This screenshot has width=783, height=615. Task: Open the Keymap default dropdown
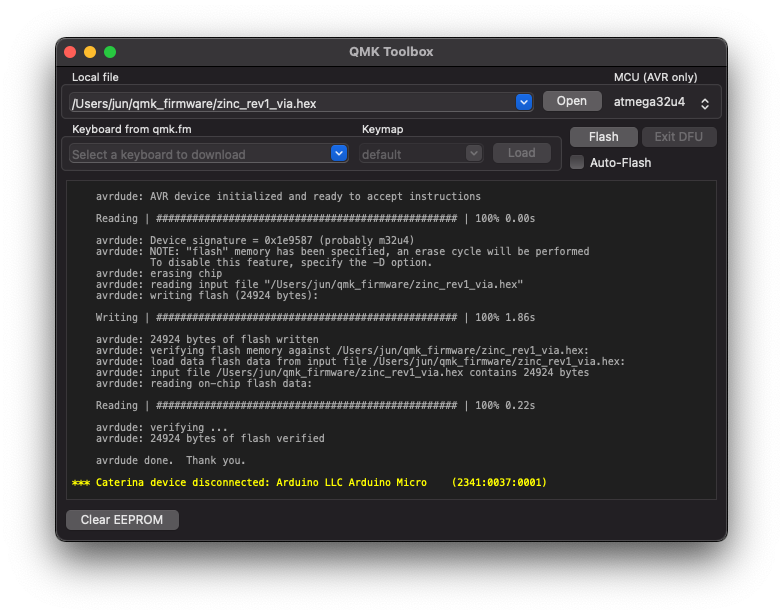coord(421,154)
